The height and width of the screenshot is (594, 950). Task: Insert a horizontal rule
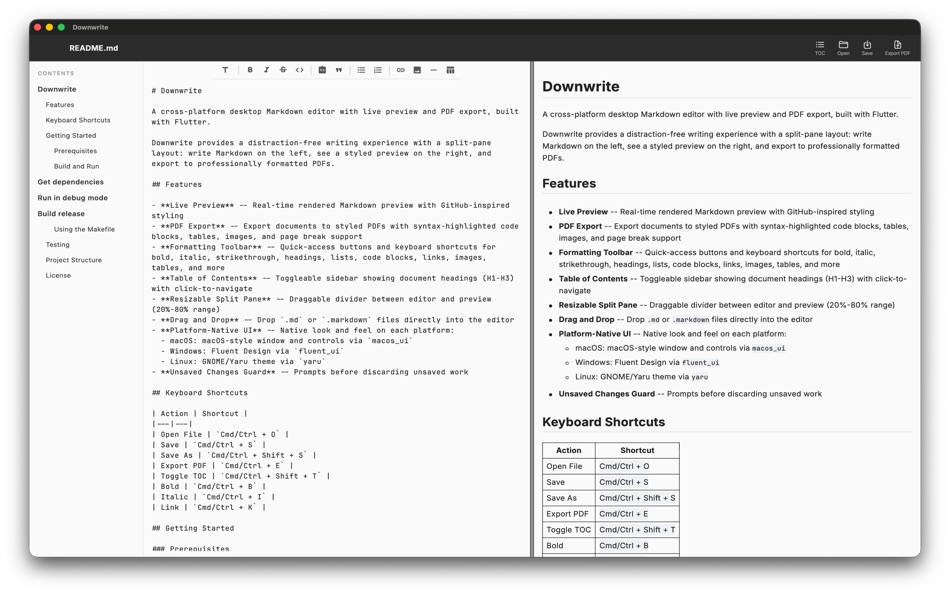pos(433,70)
